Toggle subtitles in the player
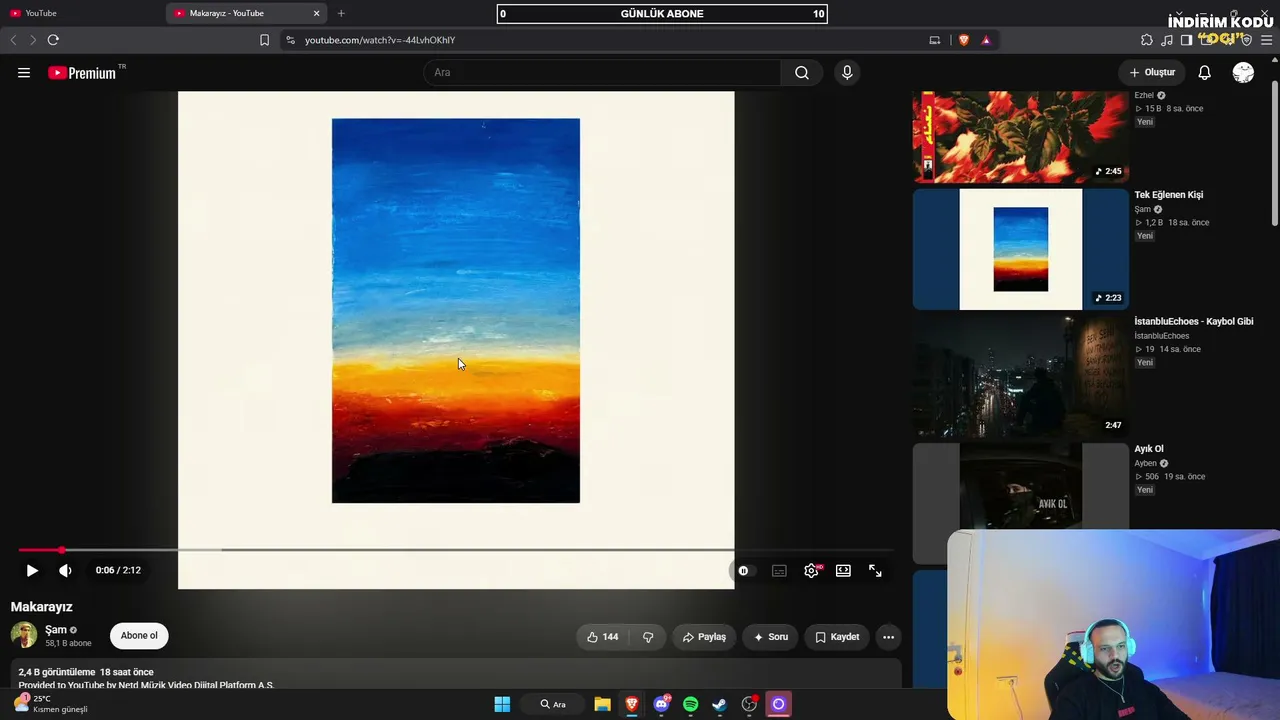 [x=779, y=571]
